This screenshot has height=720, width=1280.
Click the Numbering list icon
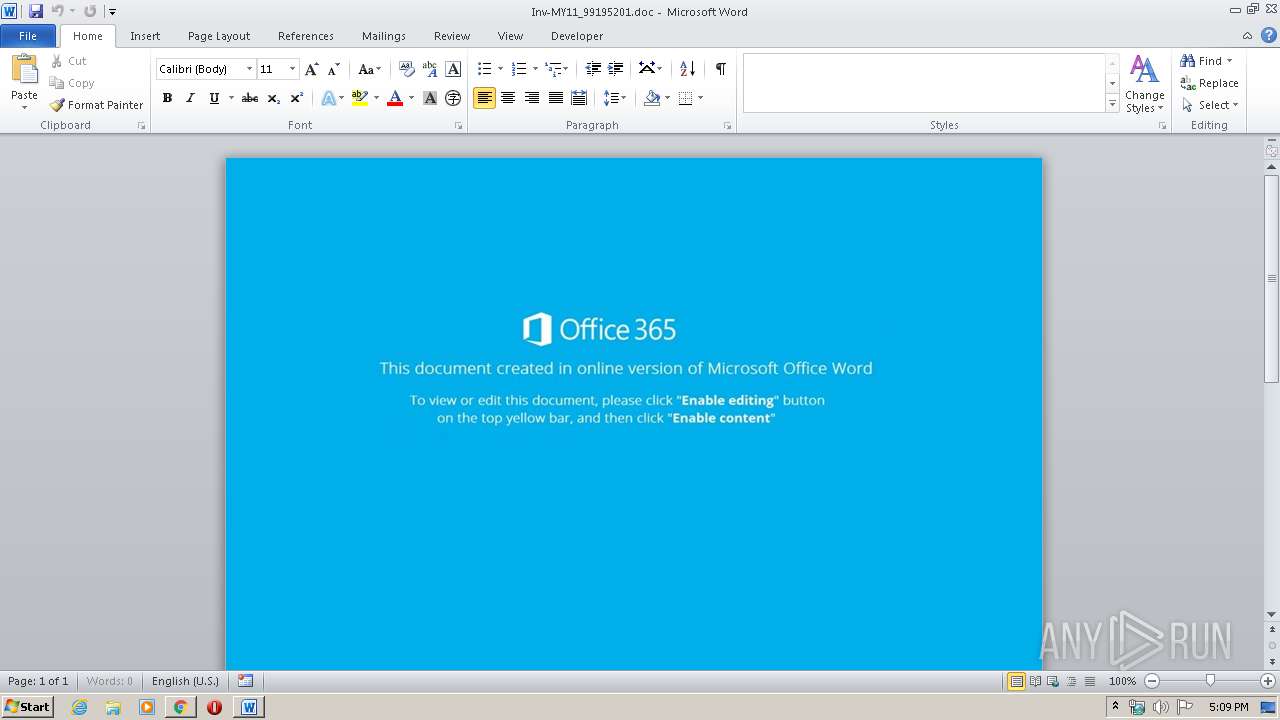[518, 69]
